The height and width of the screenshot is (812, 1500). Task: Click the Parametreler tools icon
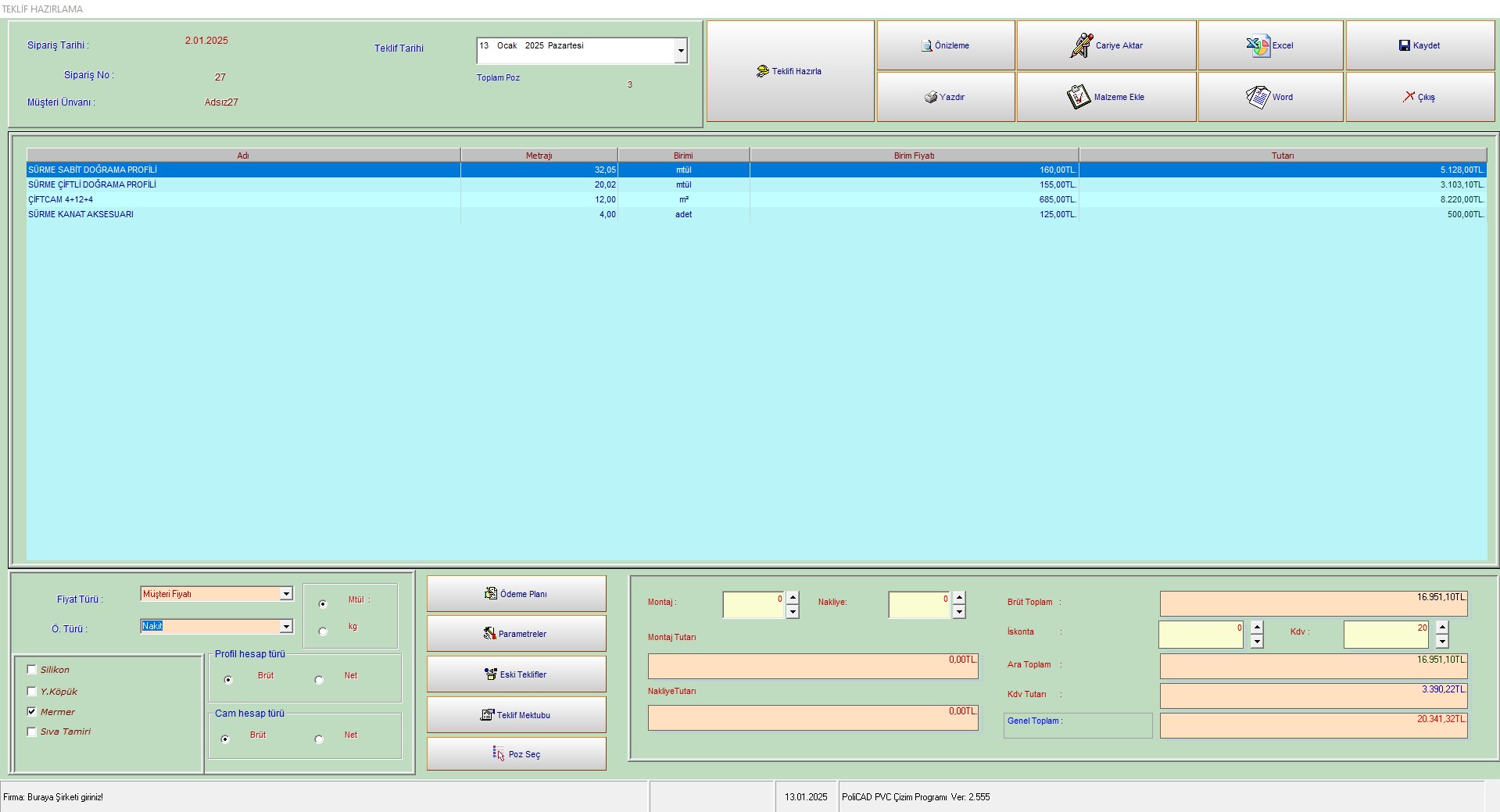pos(489,634)
